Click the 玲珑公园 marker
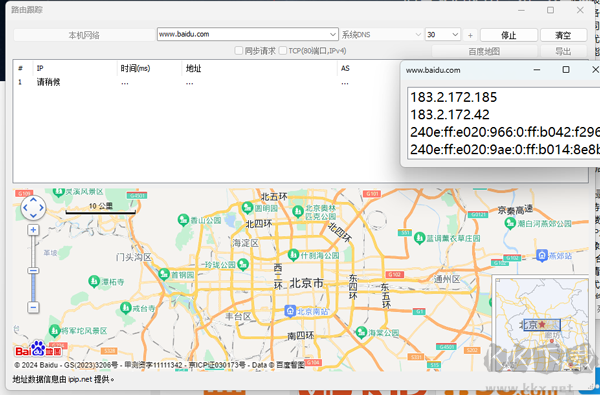Screen dimensions: 600x395 tap(243, 264)
